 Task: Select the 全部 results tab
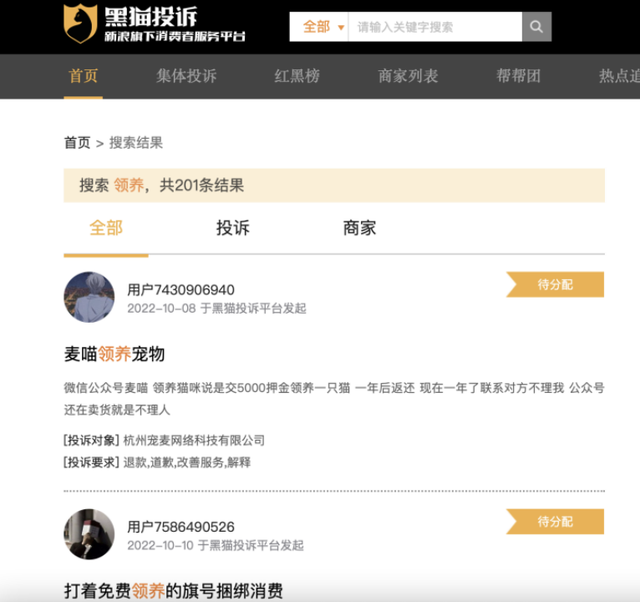point(106,228)
